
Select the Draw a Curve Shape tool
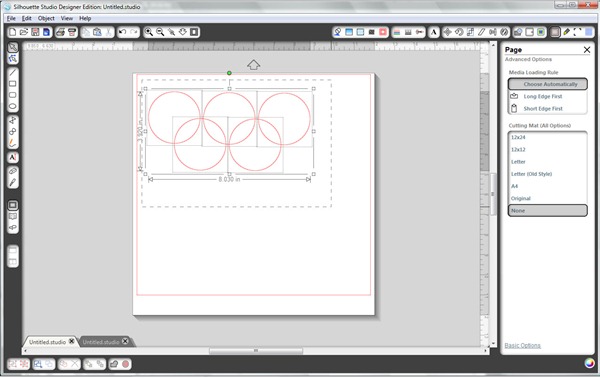(13, 132)
